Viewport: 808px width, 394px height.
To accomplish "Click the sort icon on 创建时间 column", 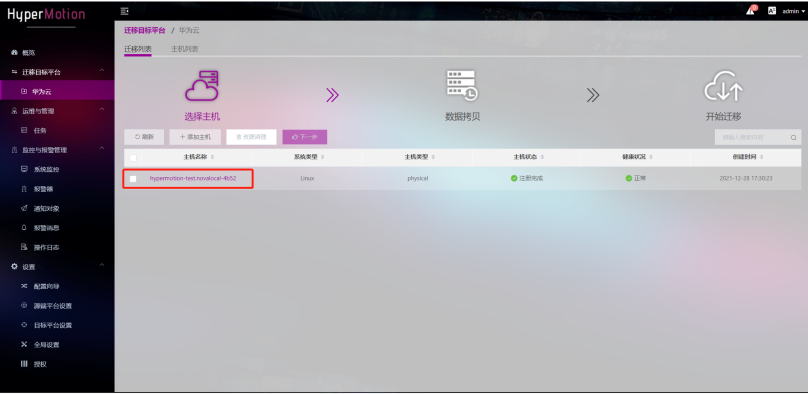I will [761, 157].
